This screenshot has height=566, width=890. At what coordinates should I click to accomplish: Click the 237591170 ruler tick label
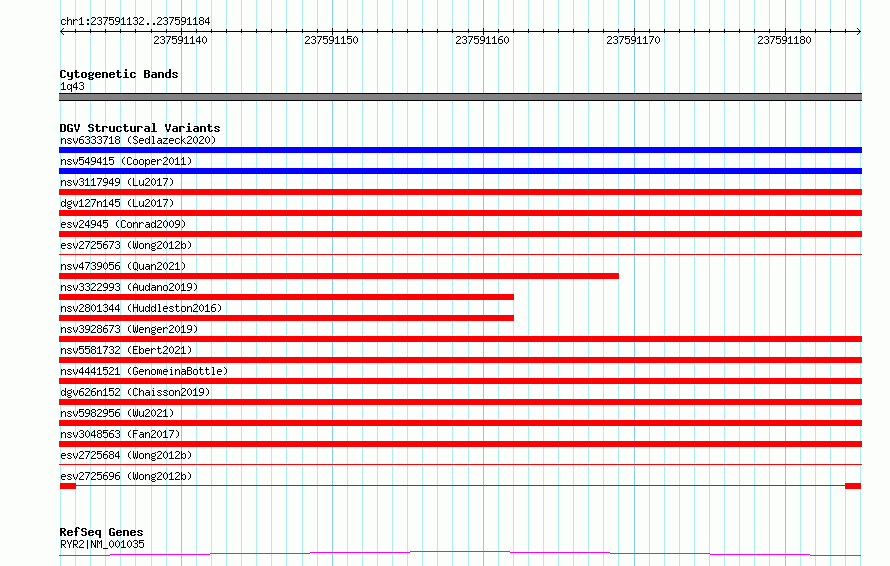pos(633,40)
